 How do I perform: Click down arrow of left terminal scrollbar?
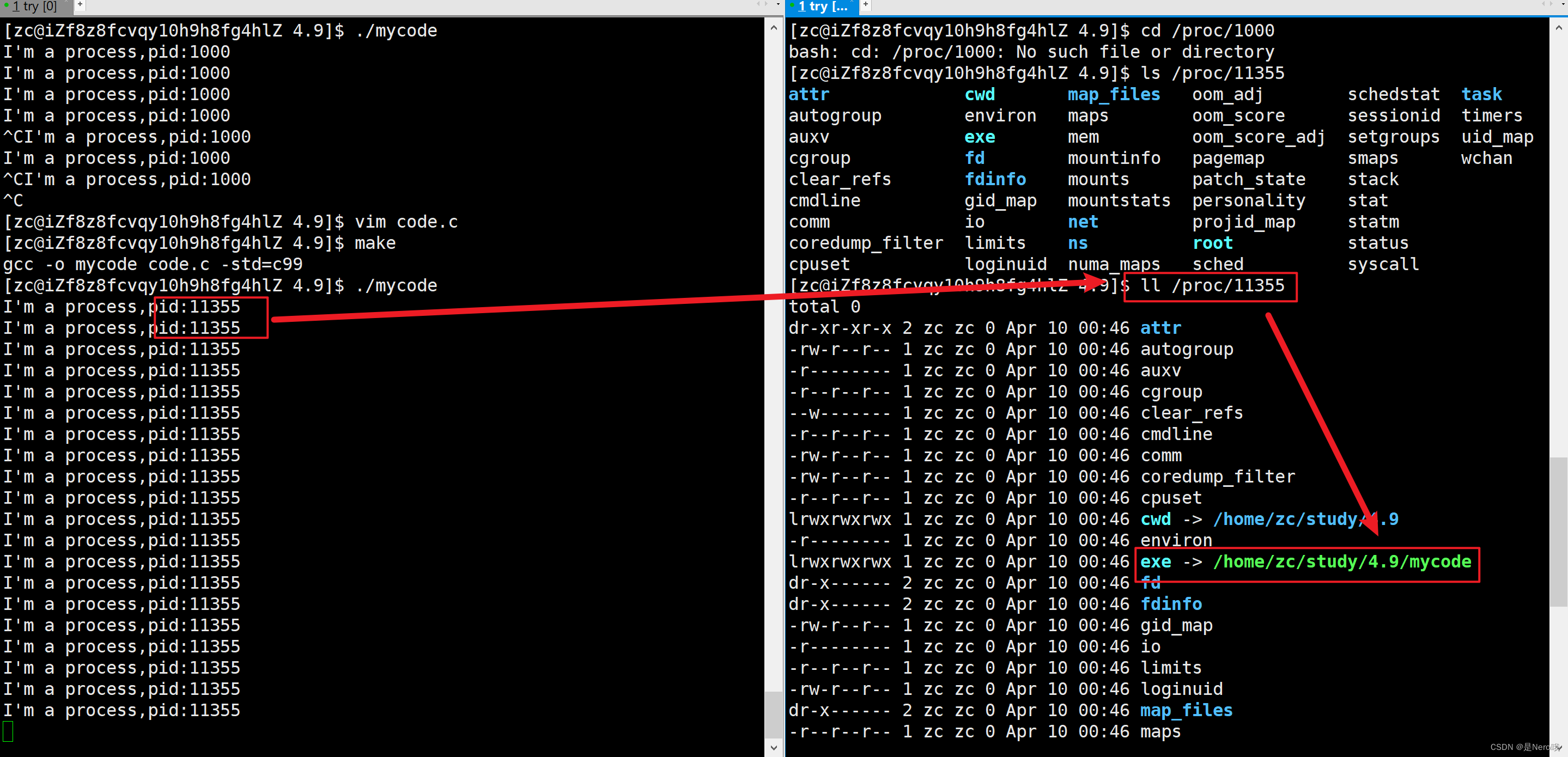coord(773,747)
